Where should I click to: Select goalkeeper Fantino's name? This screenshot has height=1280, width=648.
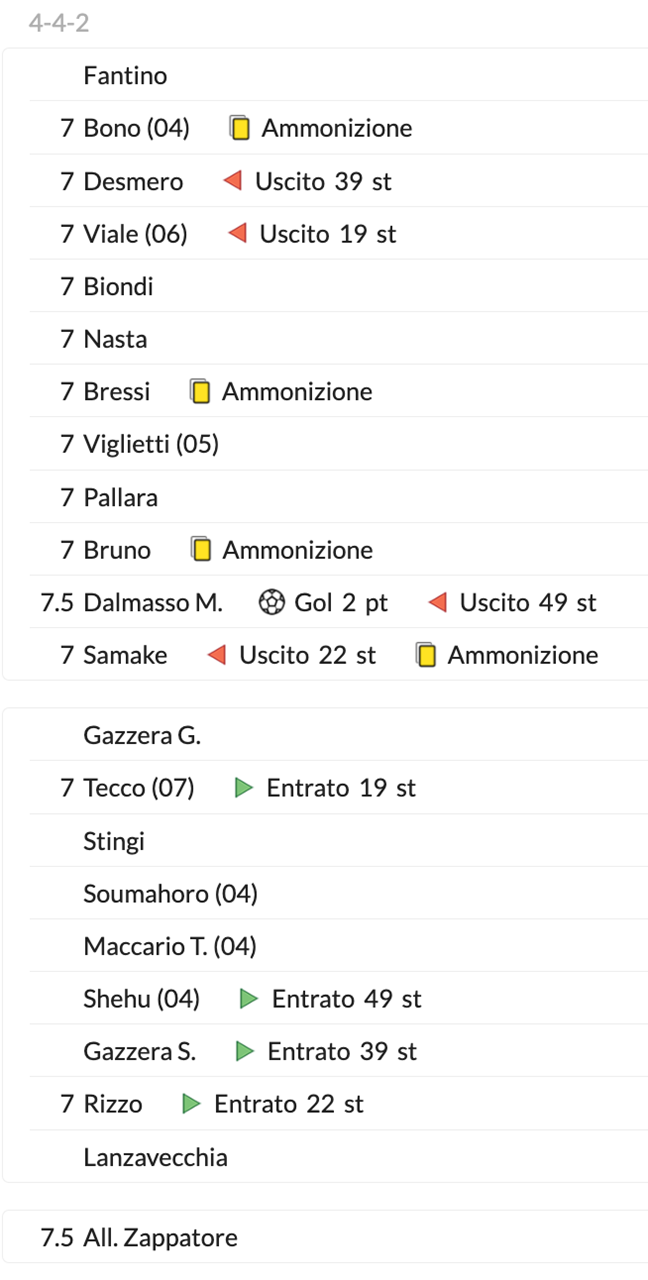point(125,76)
